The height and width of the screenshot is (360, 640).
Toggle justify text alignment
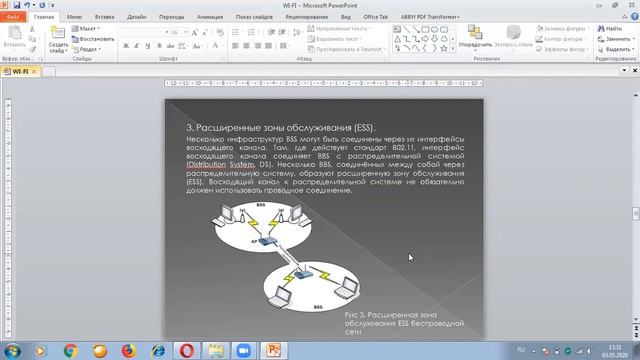268,46
